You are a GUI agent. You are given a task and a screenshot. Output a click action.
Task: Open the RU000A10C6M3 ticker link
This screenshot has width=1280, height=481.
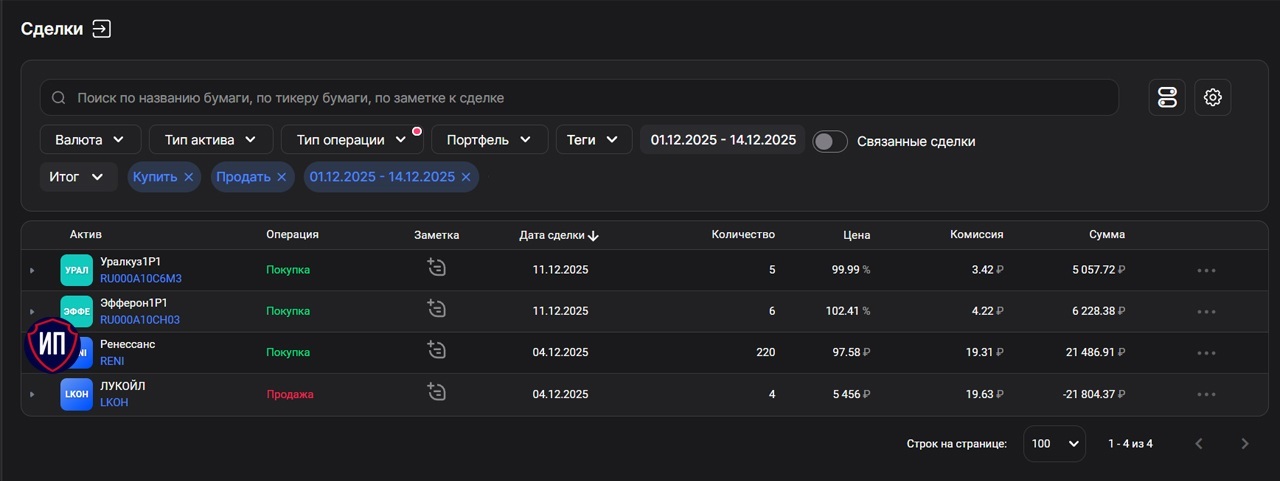[x=141, y=279]
